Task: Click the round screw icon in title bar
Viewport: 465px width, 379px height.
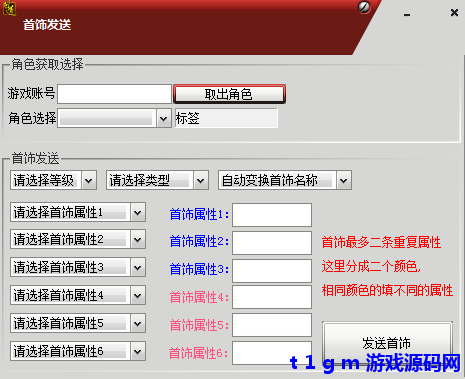Action: coord(364,7)
